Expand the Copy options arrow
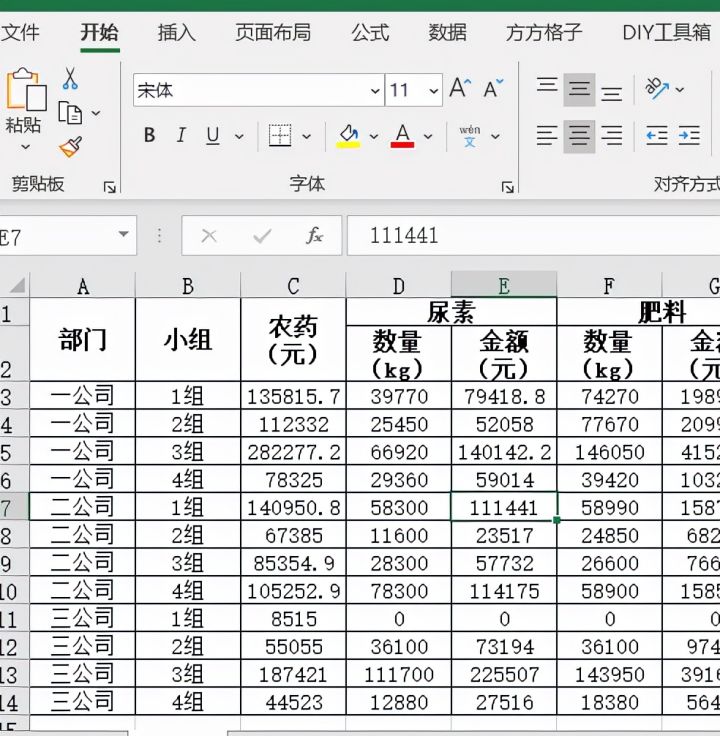This screenshot has height=736, width=720. (x=96, y=113)
